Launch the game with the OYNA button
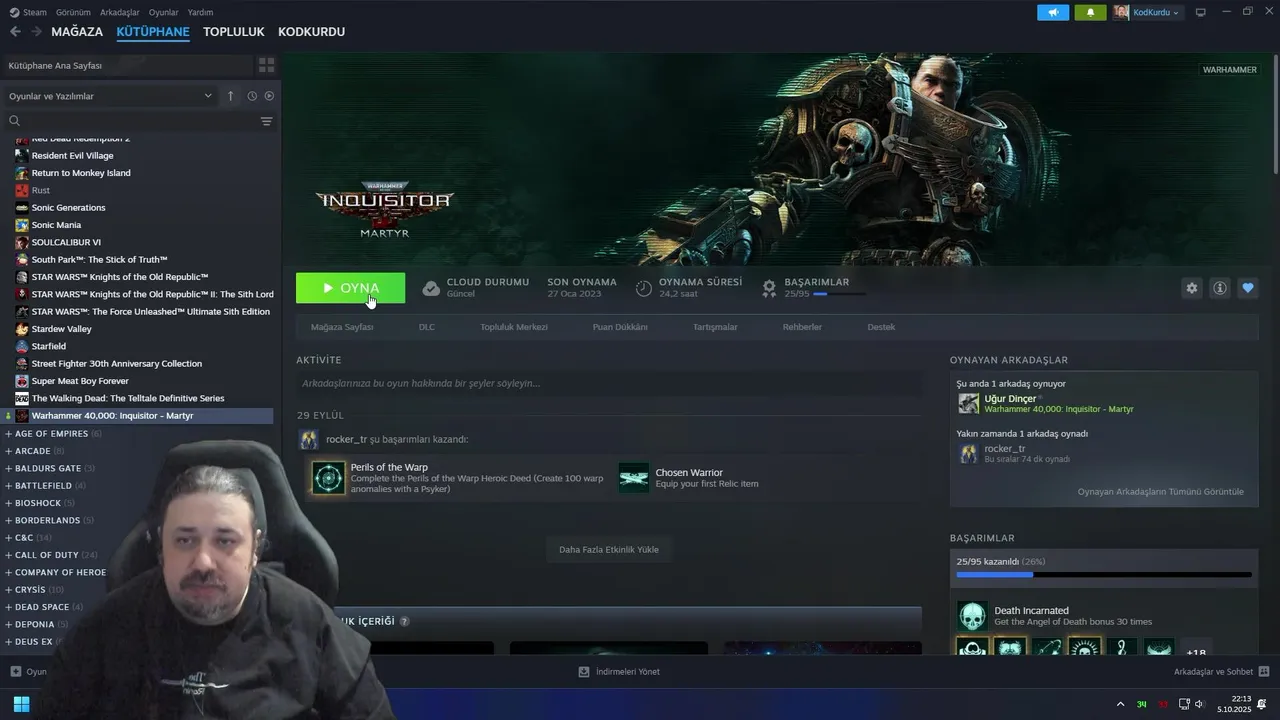 pos(350,288)
